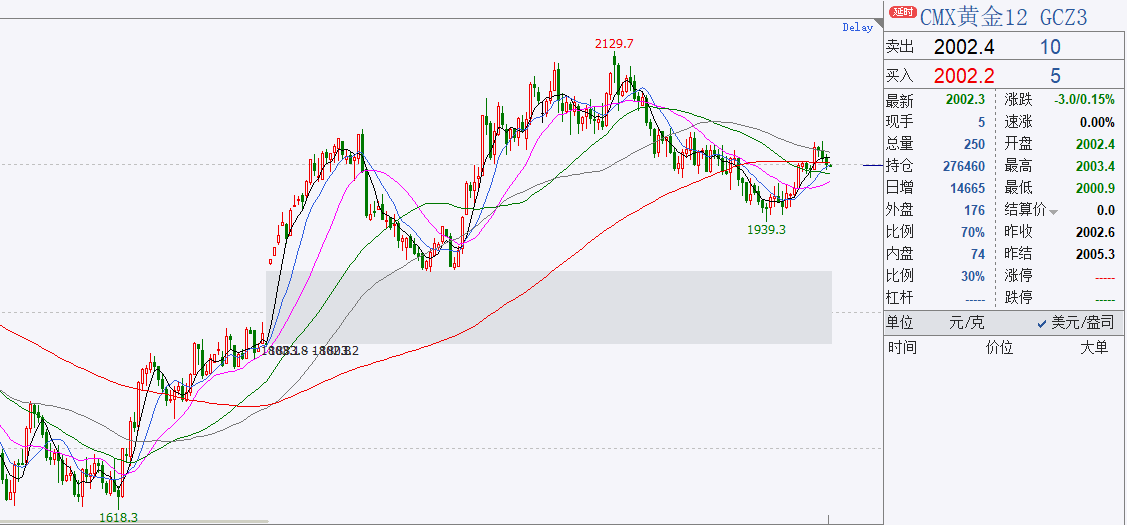The height and width of the screenshot is (525, 1127).
Task: Click the 涨停 row label
Action: [x=1016, y=276]
